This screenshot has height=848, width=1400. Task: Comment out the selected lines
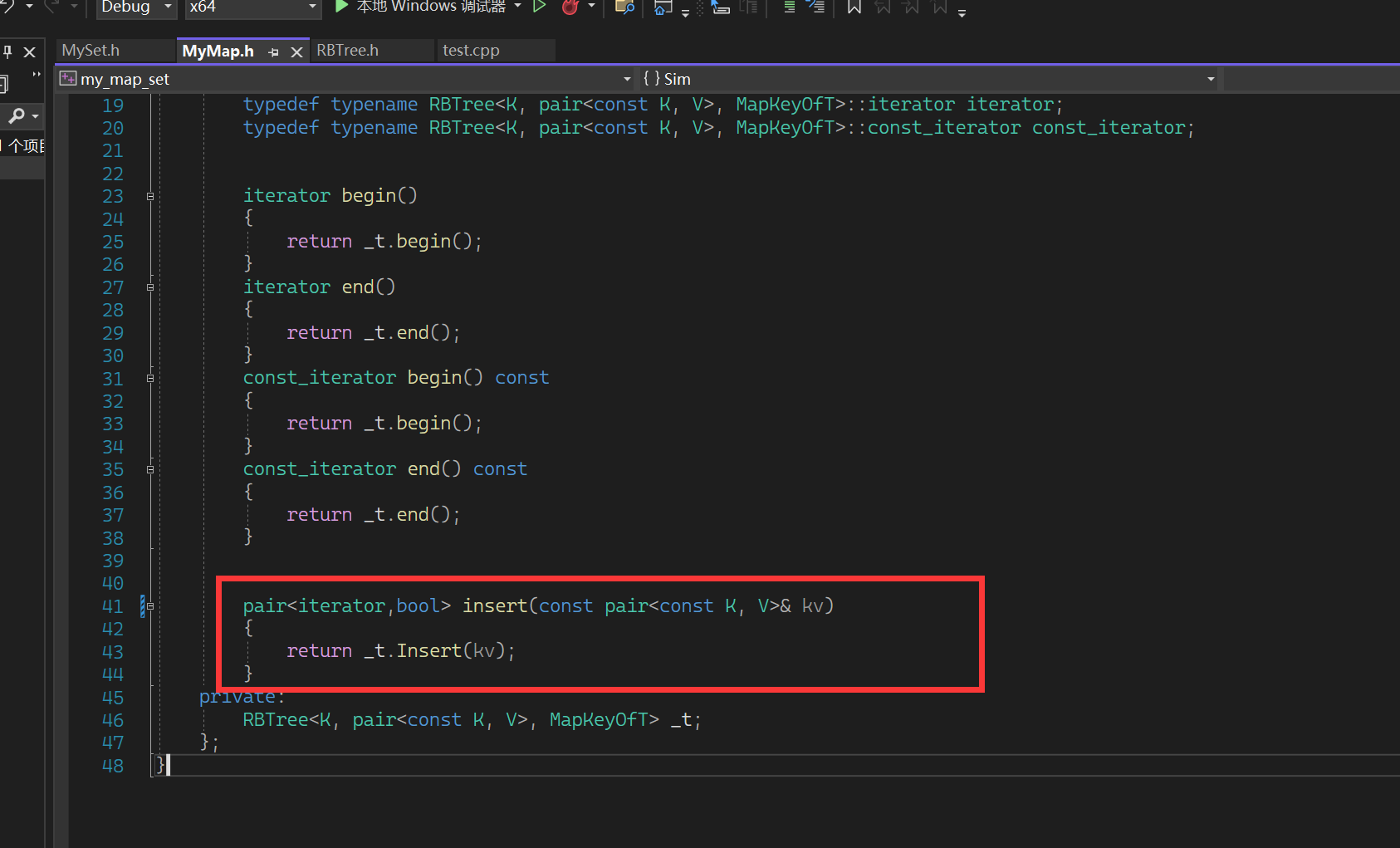(x=789, y=7)
